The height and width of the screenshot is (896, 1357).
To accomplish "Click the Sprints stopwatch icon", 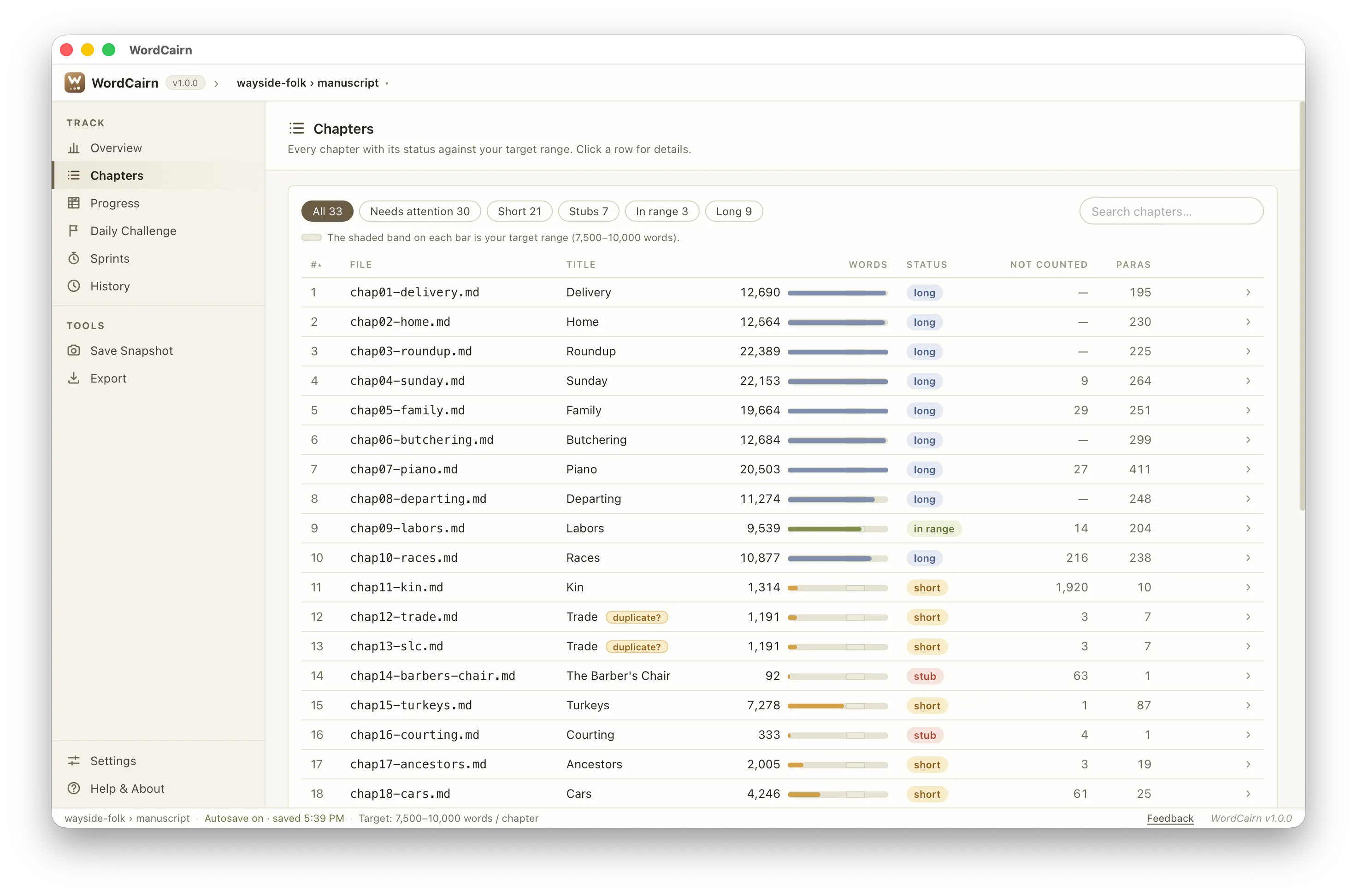I will (x=74, y=258).
